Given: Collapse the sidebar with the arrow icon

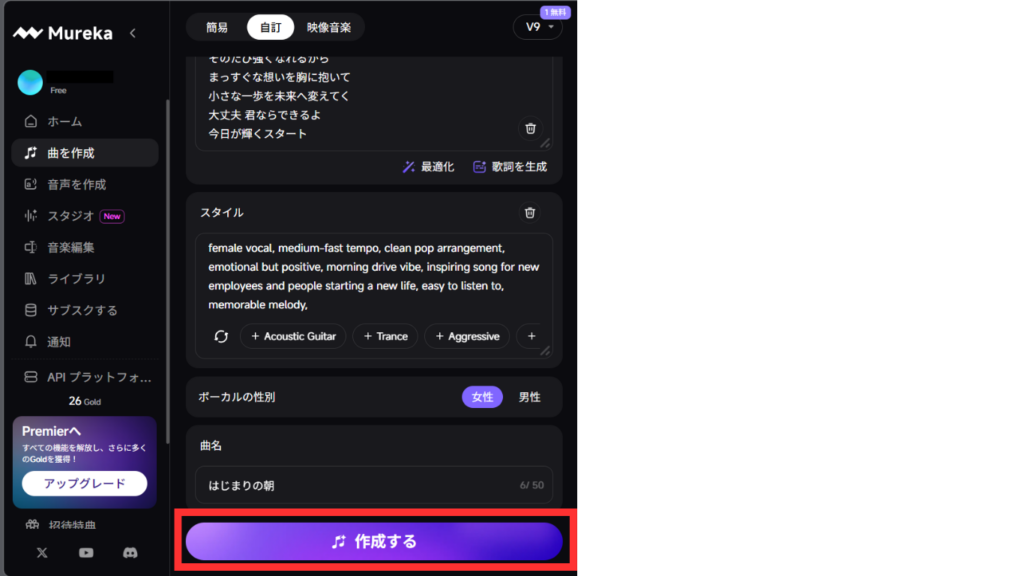Looking at the screenshot, I should click(133, 33).
